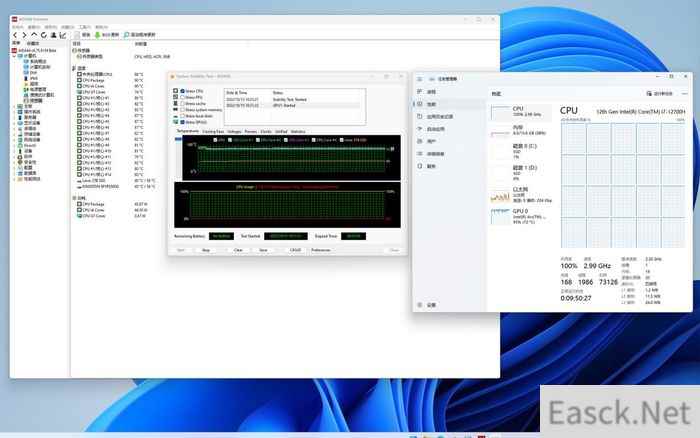This screenshot has height=438, width=700.
Task: Toggle last legend checkbox on temperature graph
Action: [342, 140]
